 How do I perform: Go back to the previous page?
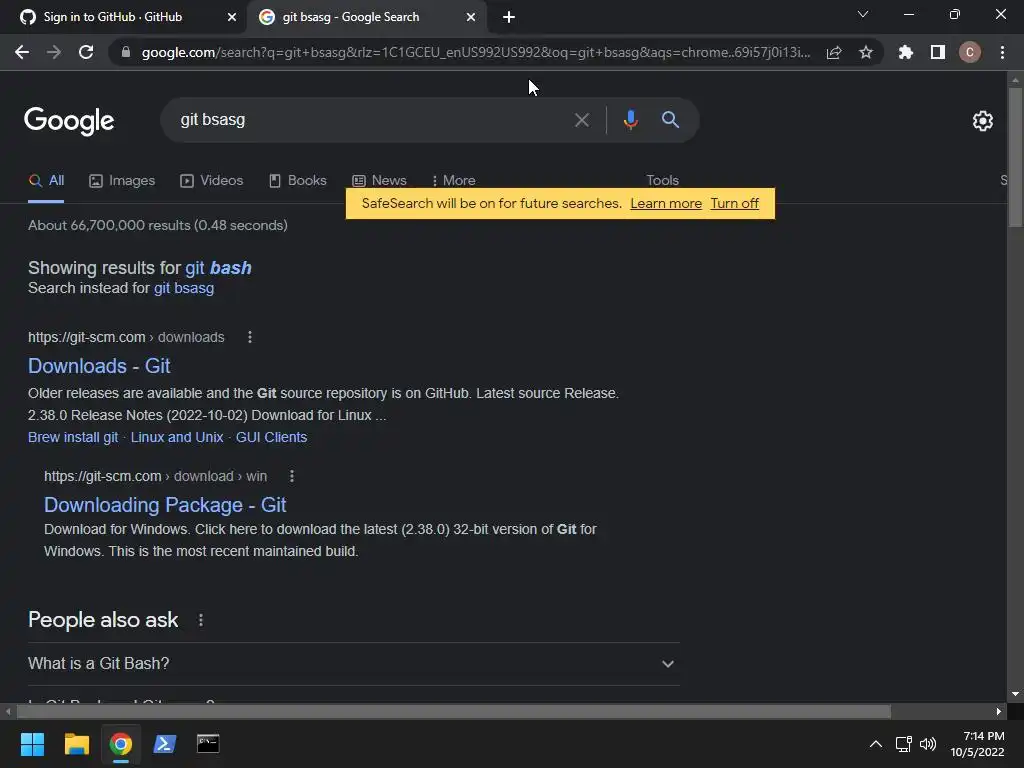(x=22, y=52)
